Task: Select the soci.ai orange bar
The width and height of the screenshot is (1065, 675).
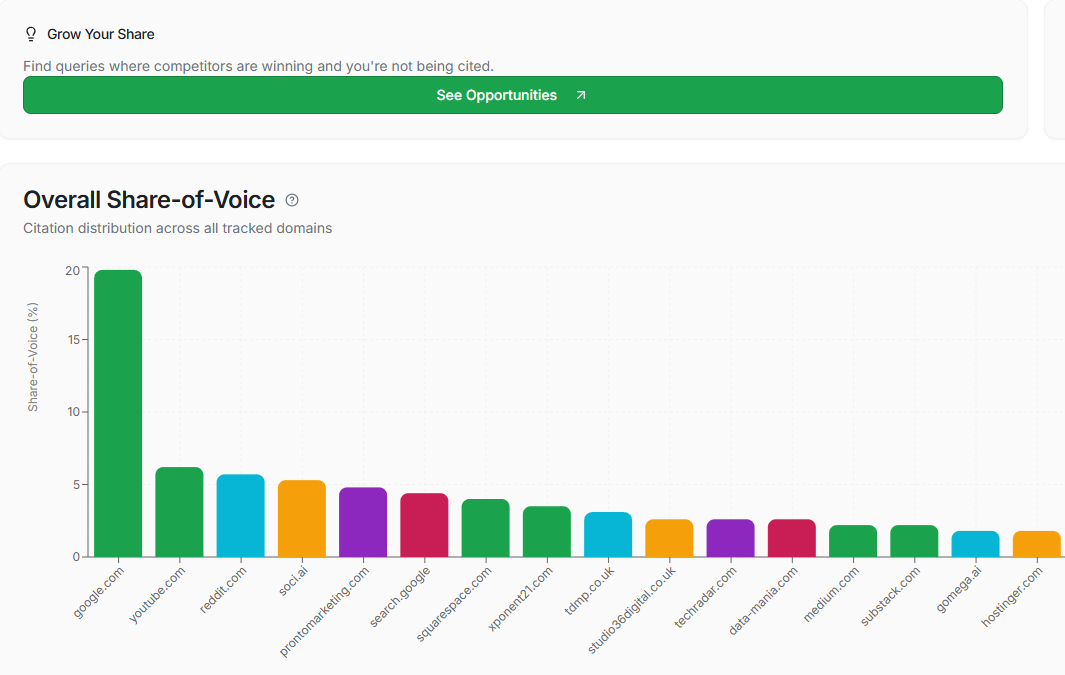Action: pyautogui.click(x=302, y=520)
